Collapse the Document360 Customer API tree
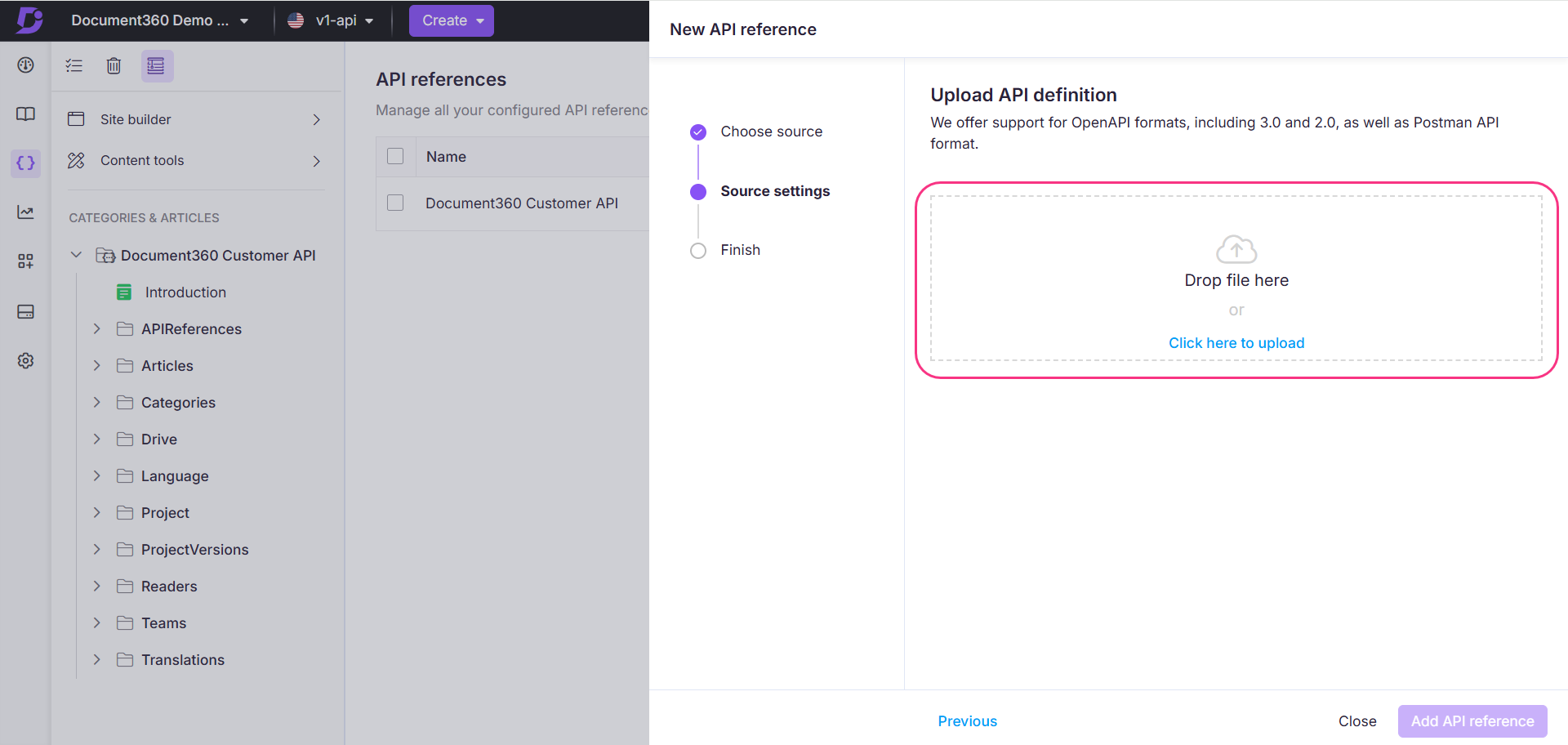The width and height of the screenshot is (1568, 745). point(76,255)
